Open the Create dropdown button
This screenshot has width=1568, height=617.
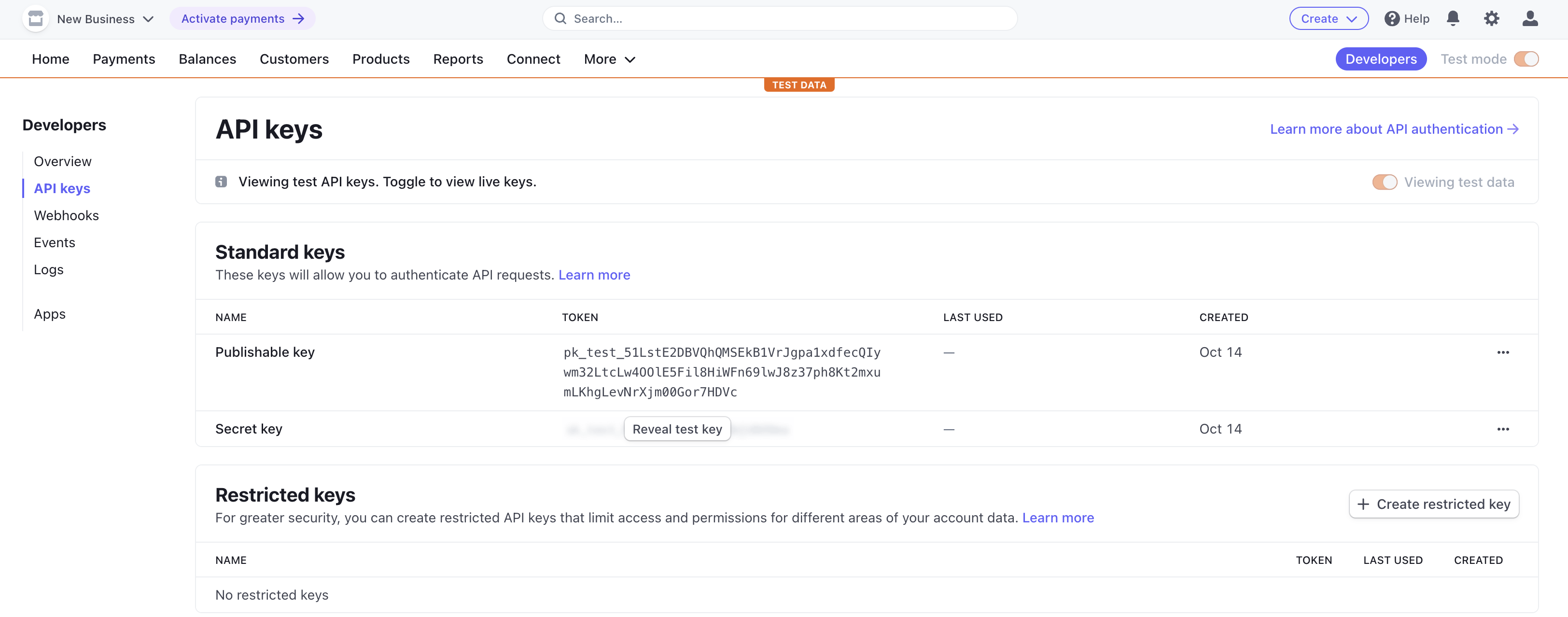click(1328, 19)
